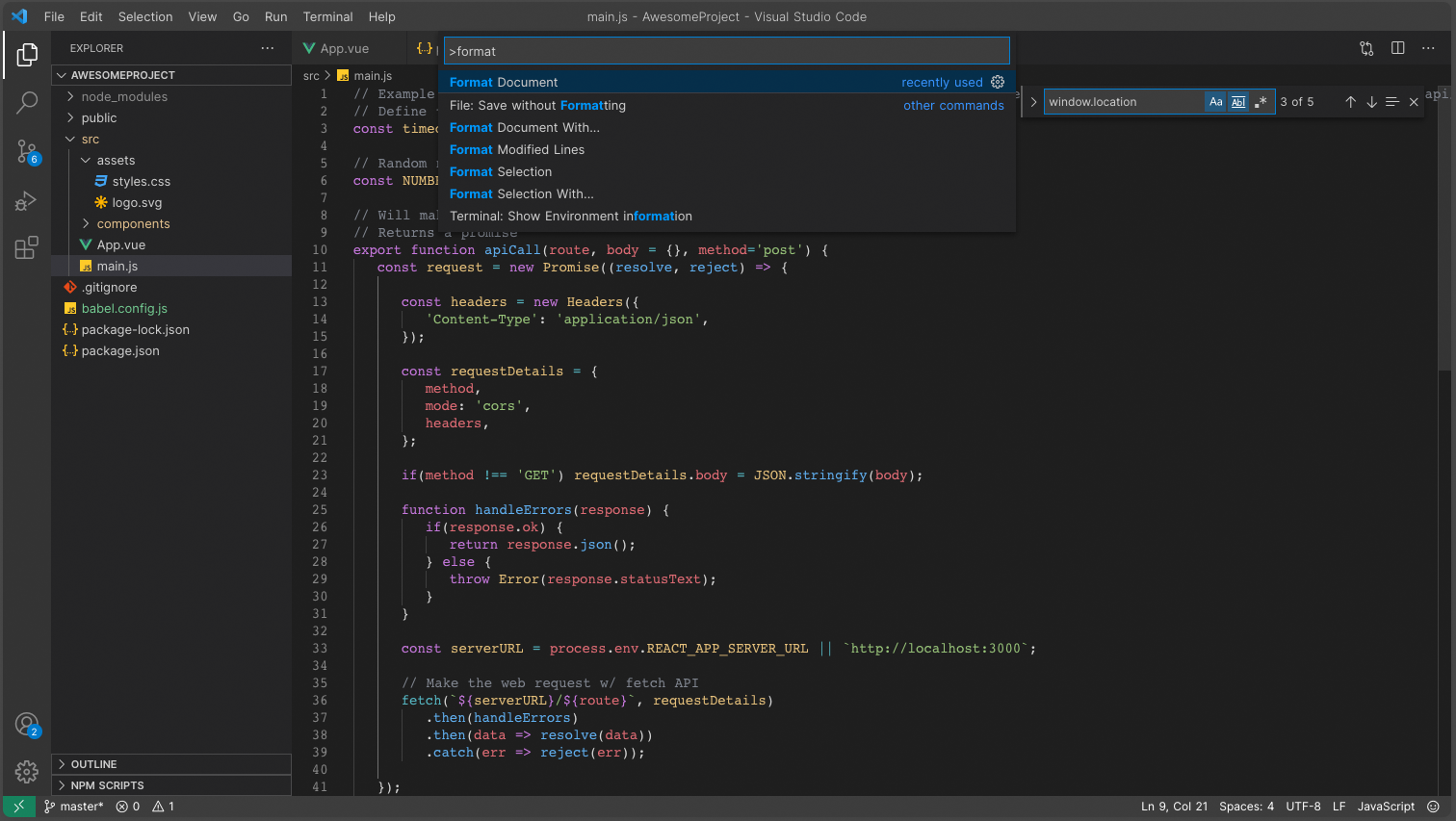Open babel.config.js in the explorer
The width and height of the screenshot is (1456, 821).
pos(171,308)
